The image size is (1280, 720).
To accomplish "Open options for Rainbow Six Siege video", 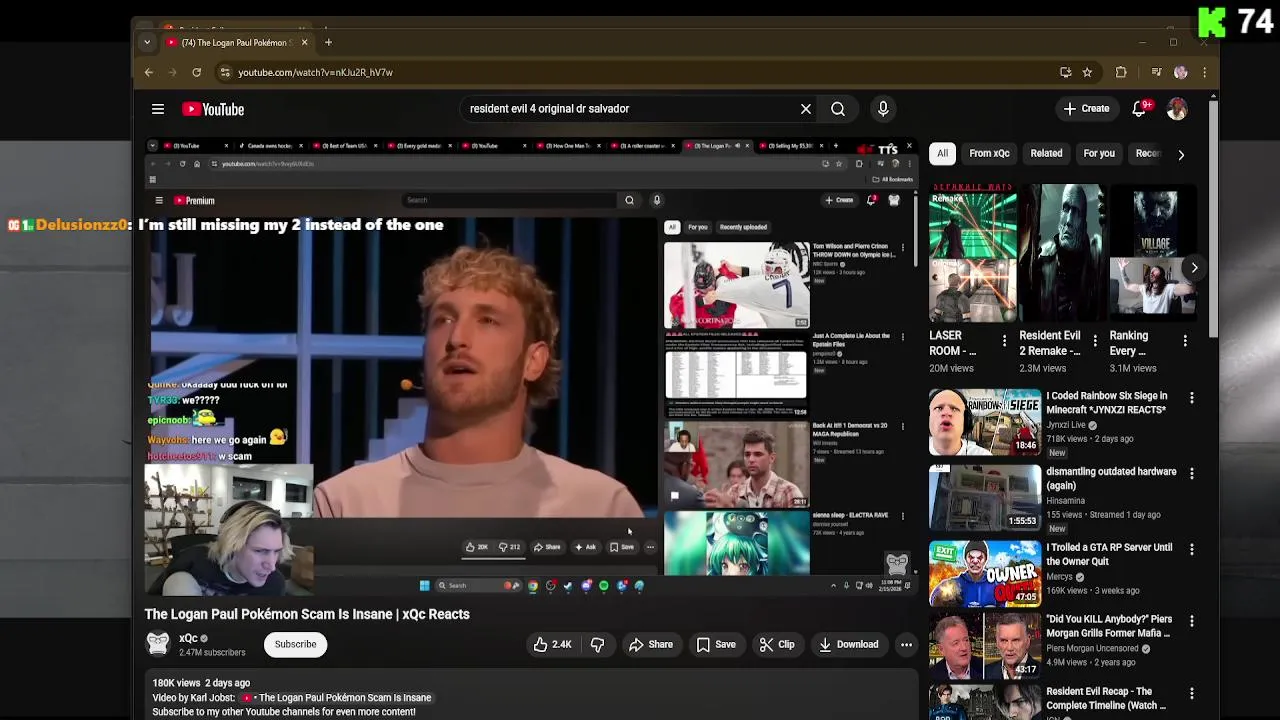I will pyautogui.click(x=1191, y=398).
